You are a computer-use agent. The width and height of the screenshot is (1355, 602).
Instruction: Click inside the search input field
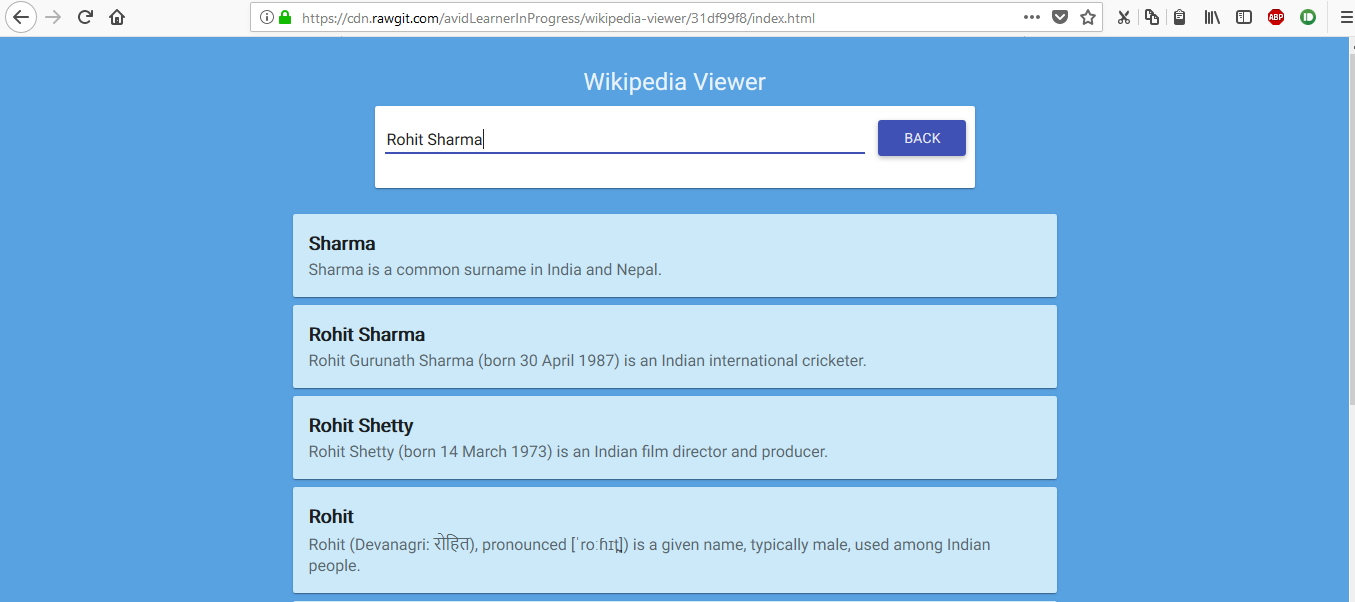tap(624, 139)
